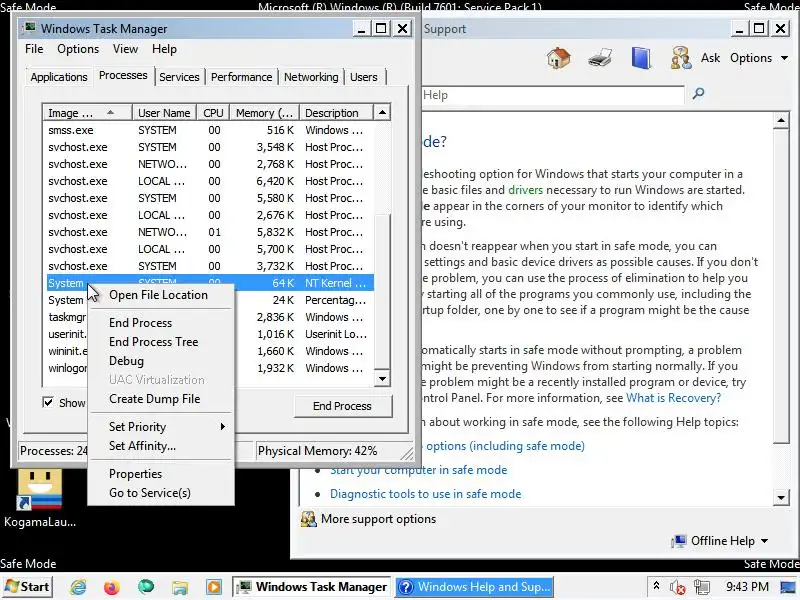Switch to the Users tab
This screenshot has width=800, height=600.
coord(364,77)
